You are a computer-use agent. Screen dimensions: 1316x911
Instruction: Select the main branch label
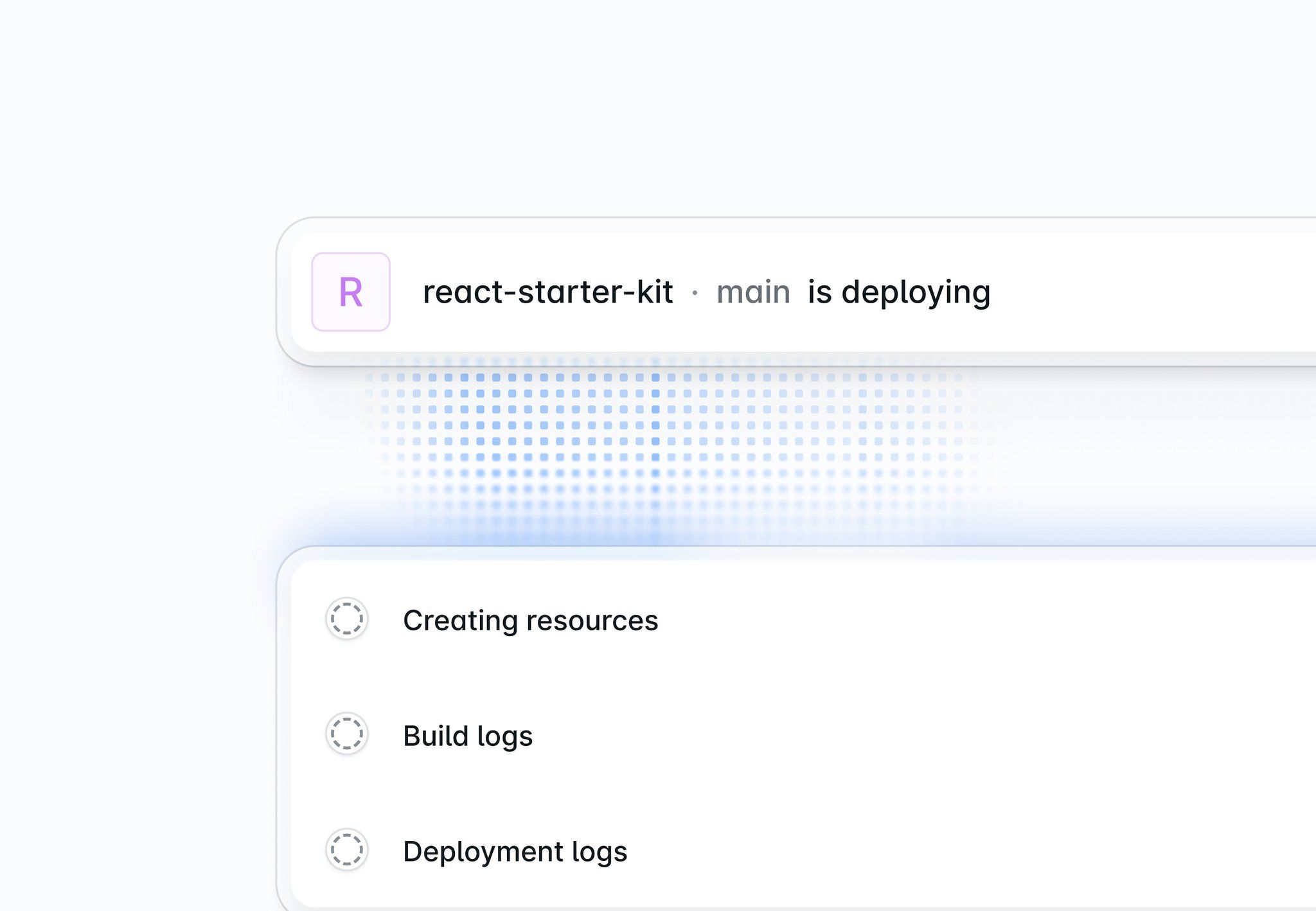click(x=753, y=292)
